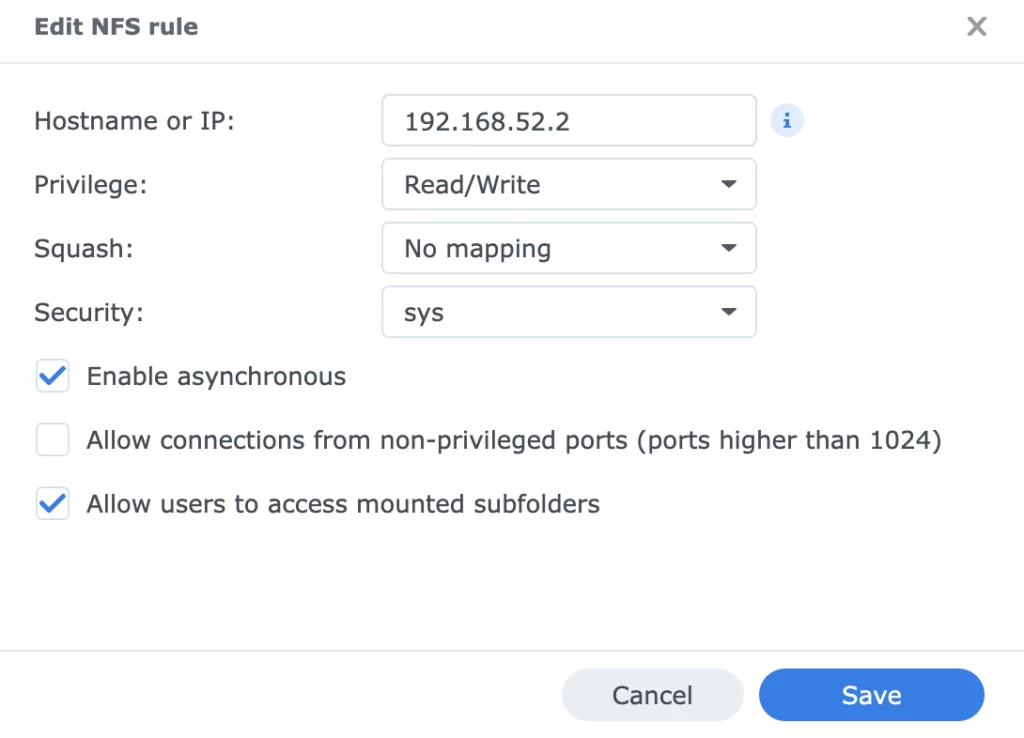This screenshot has height=738, width=1024.
Task: Click the Enable asynchronous label text
Action: click(216, 377)
